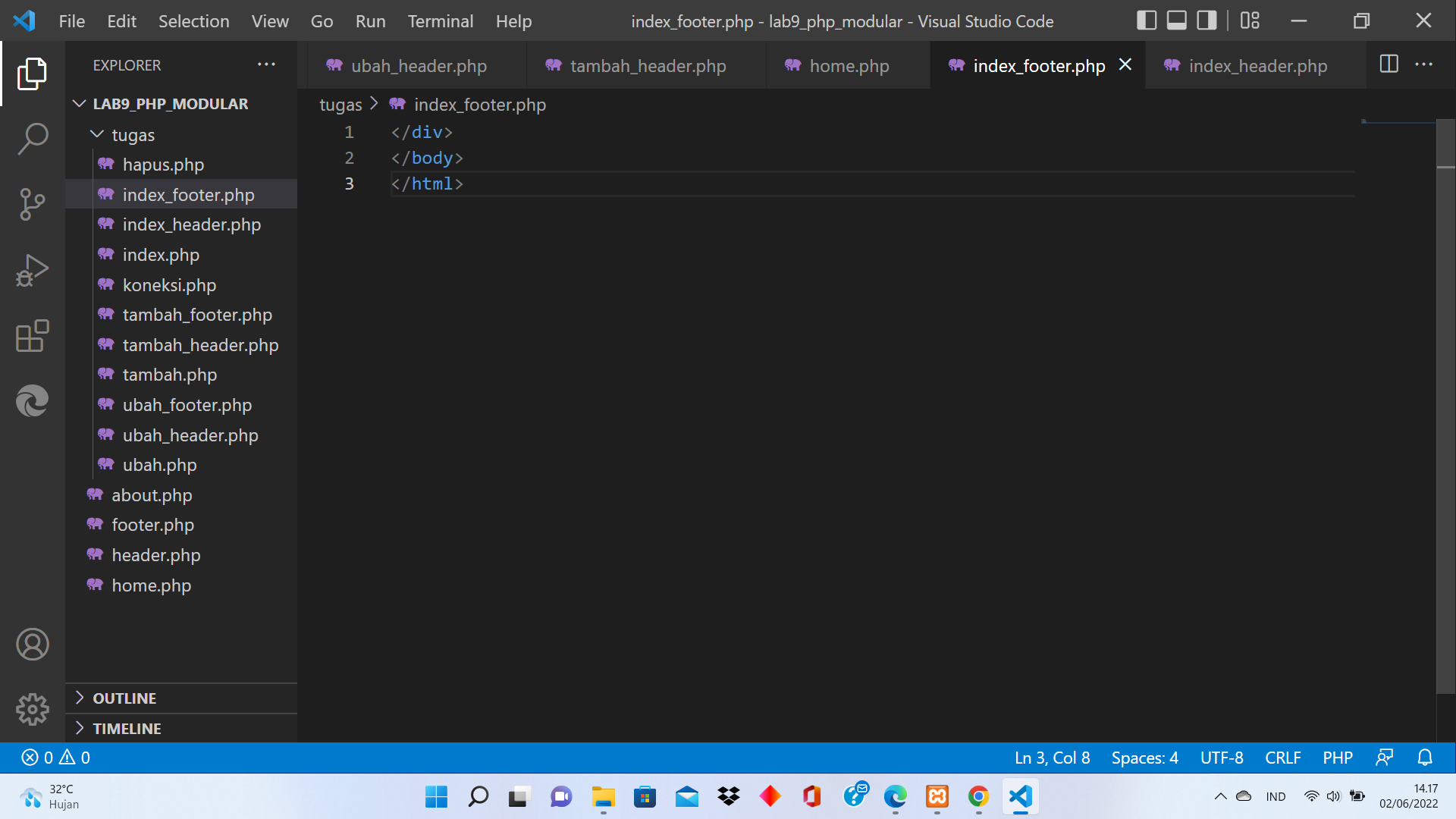Switch to the home.php tab
The height and width of the screenshot is (819, 1456).
coord(848,66)
